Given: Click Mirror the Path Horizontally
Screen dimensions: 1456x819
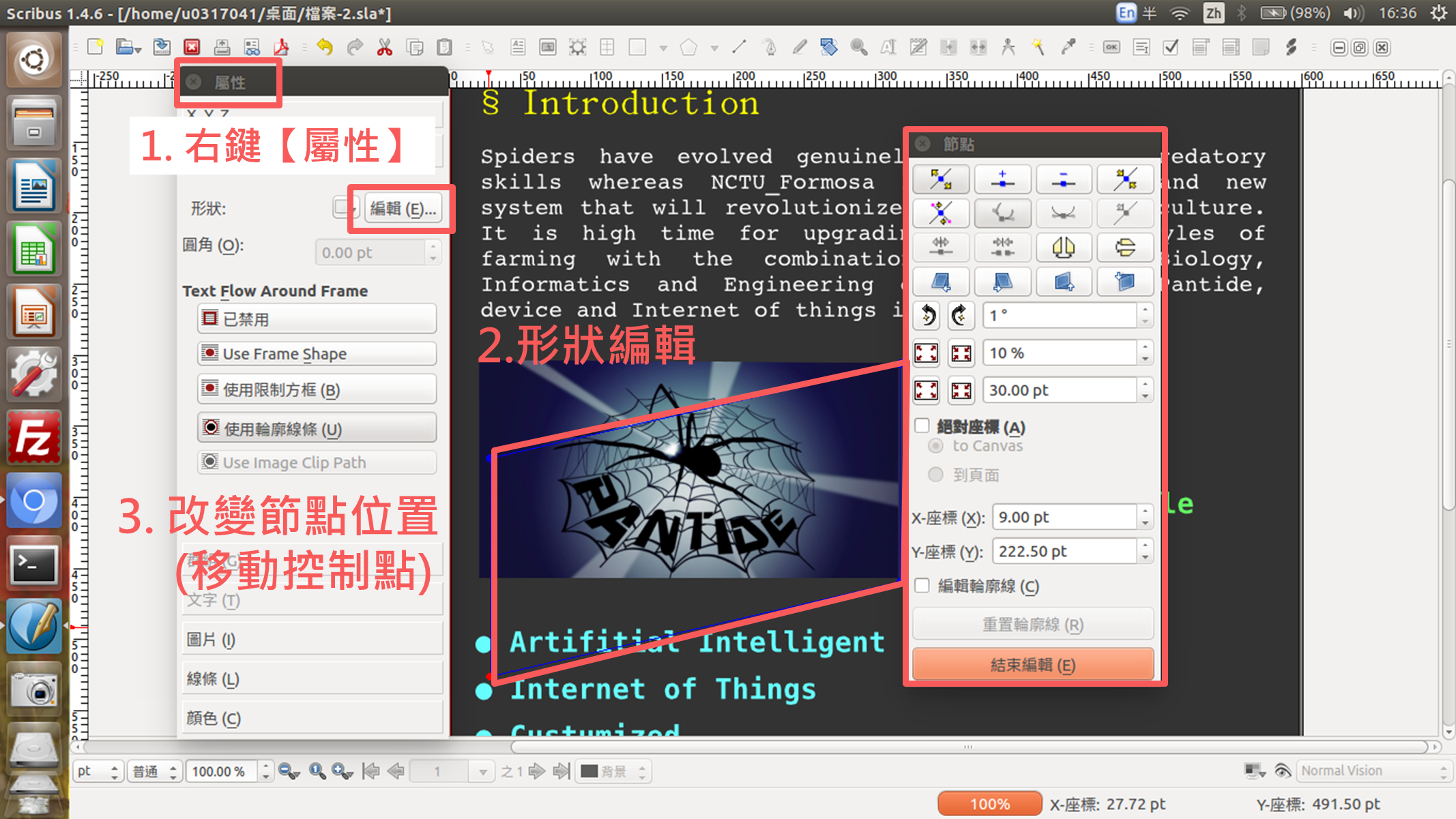Looking at the screenshot, I should click(1064, 248).
